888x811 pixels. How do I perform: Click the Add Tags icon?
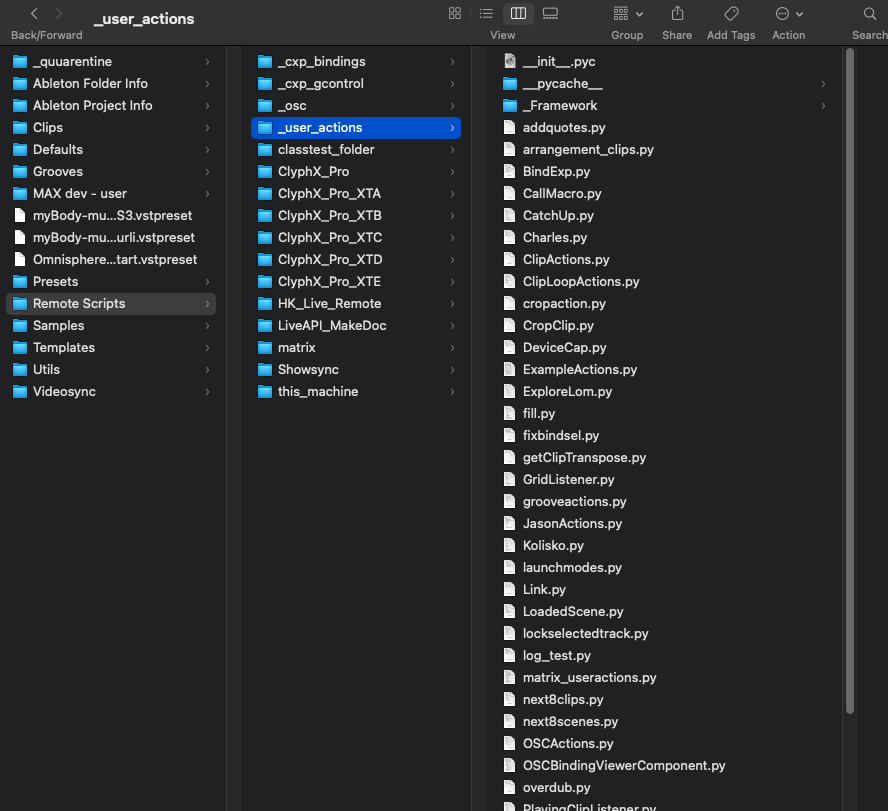pos(731,13)
